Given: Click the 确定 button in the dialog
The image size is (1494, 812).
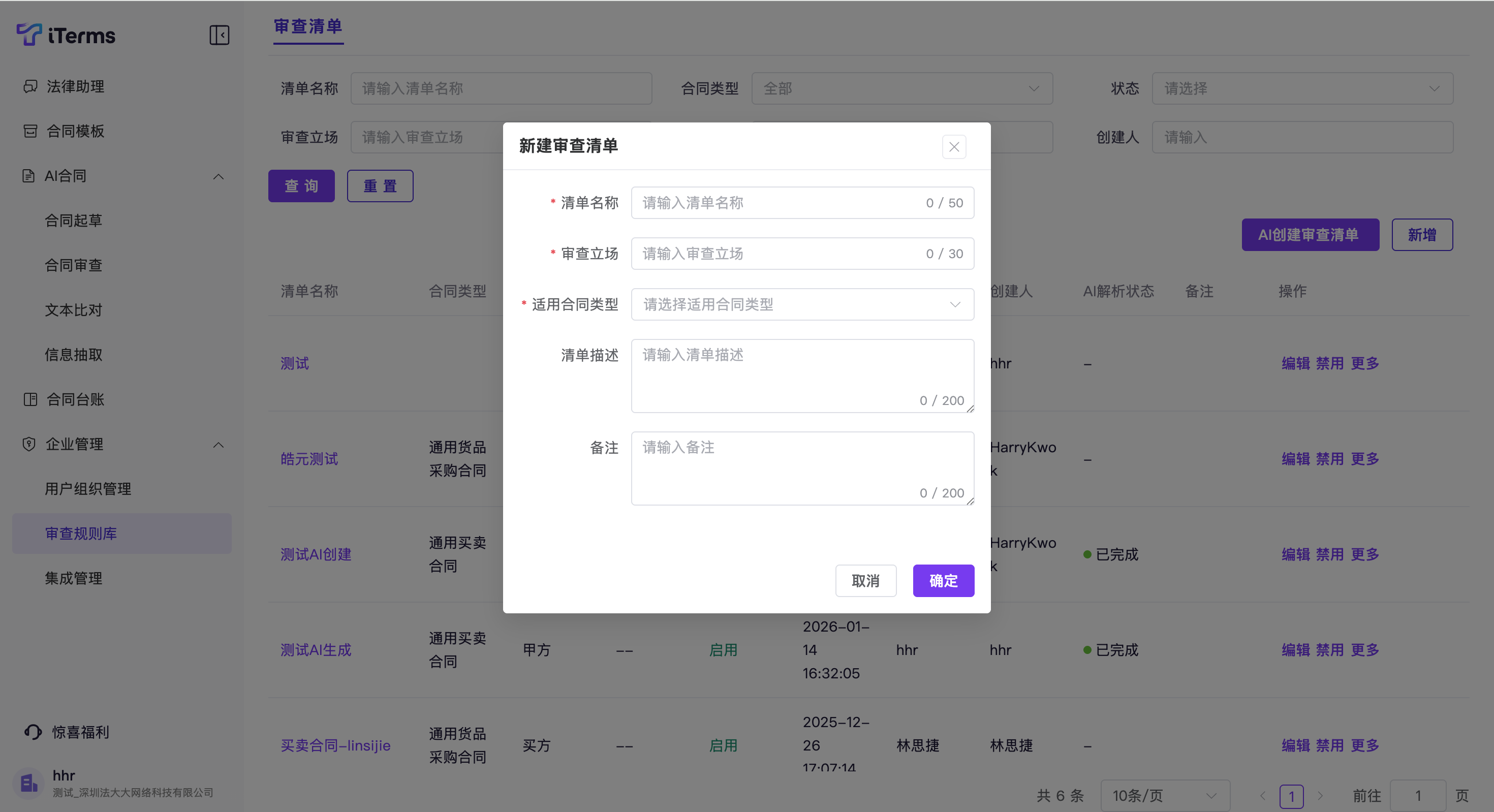Looking at the screenshot, I should (943, 581).
